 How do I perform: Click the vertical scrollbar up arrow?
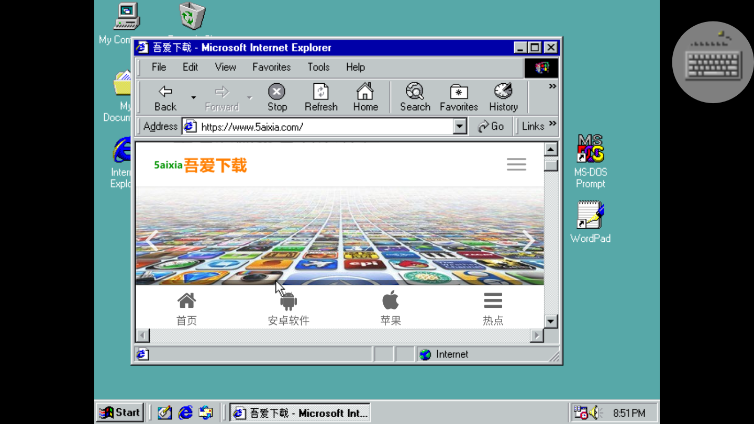pos(551,149)
